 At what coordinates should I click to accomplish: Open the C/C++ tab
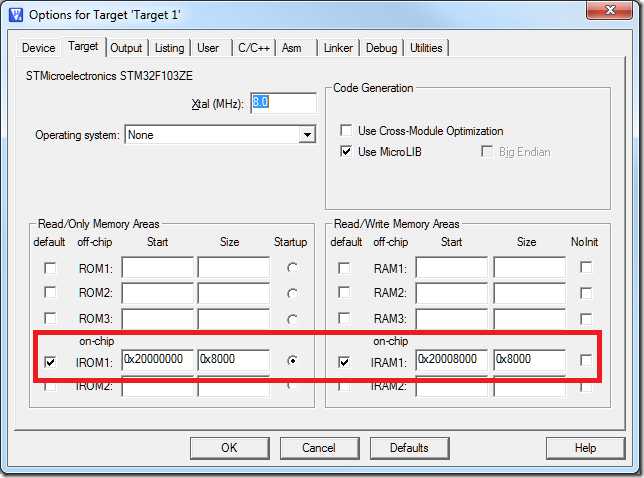pos(254,48)
